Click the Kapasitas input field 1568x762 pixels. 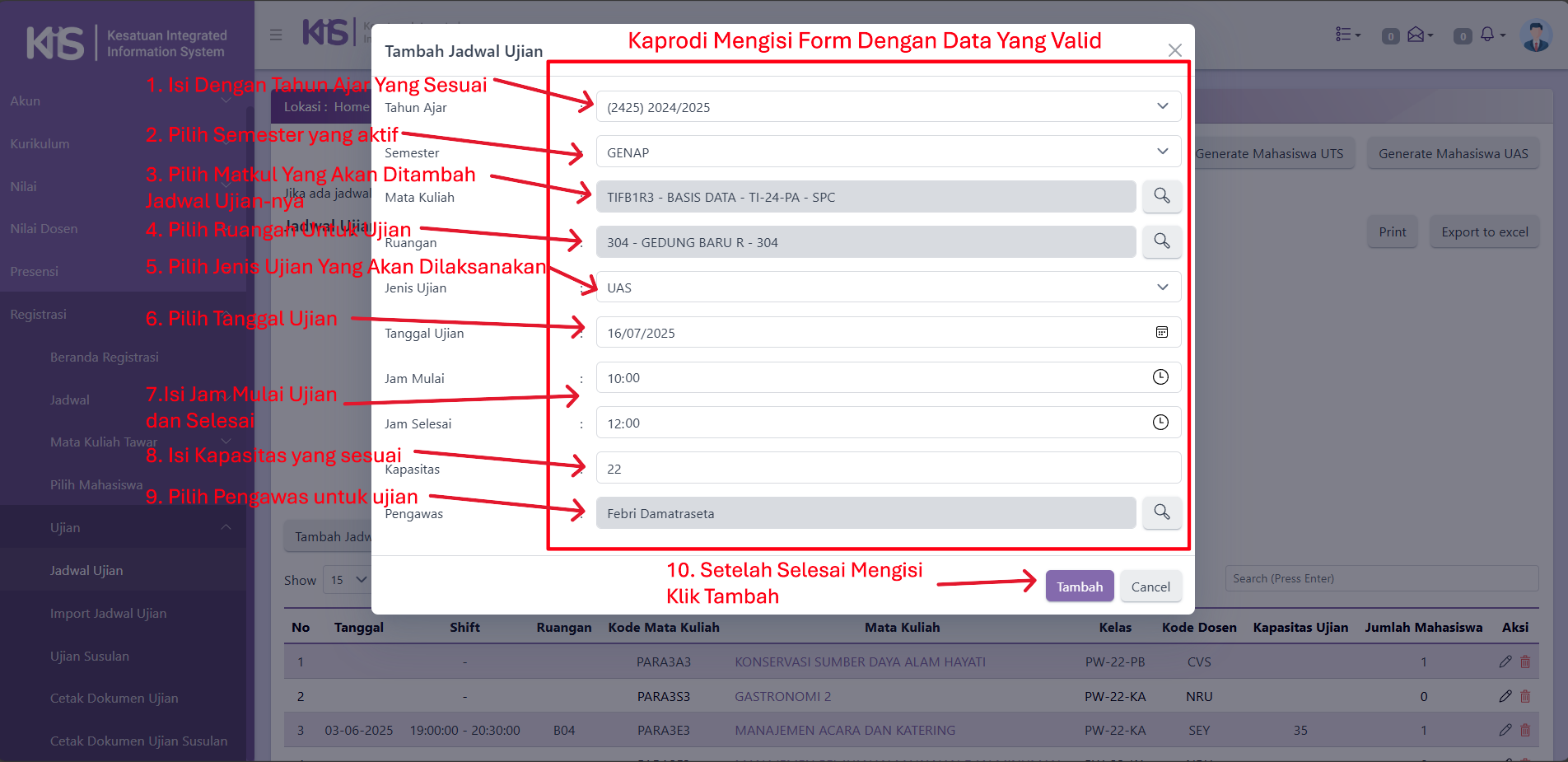tap(888, 468)
